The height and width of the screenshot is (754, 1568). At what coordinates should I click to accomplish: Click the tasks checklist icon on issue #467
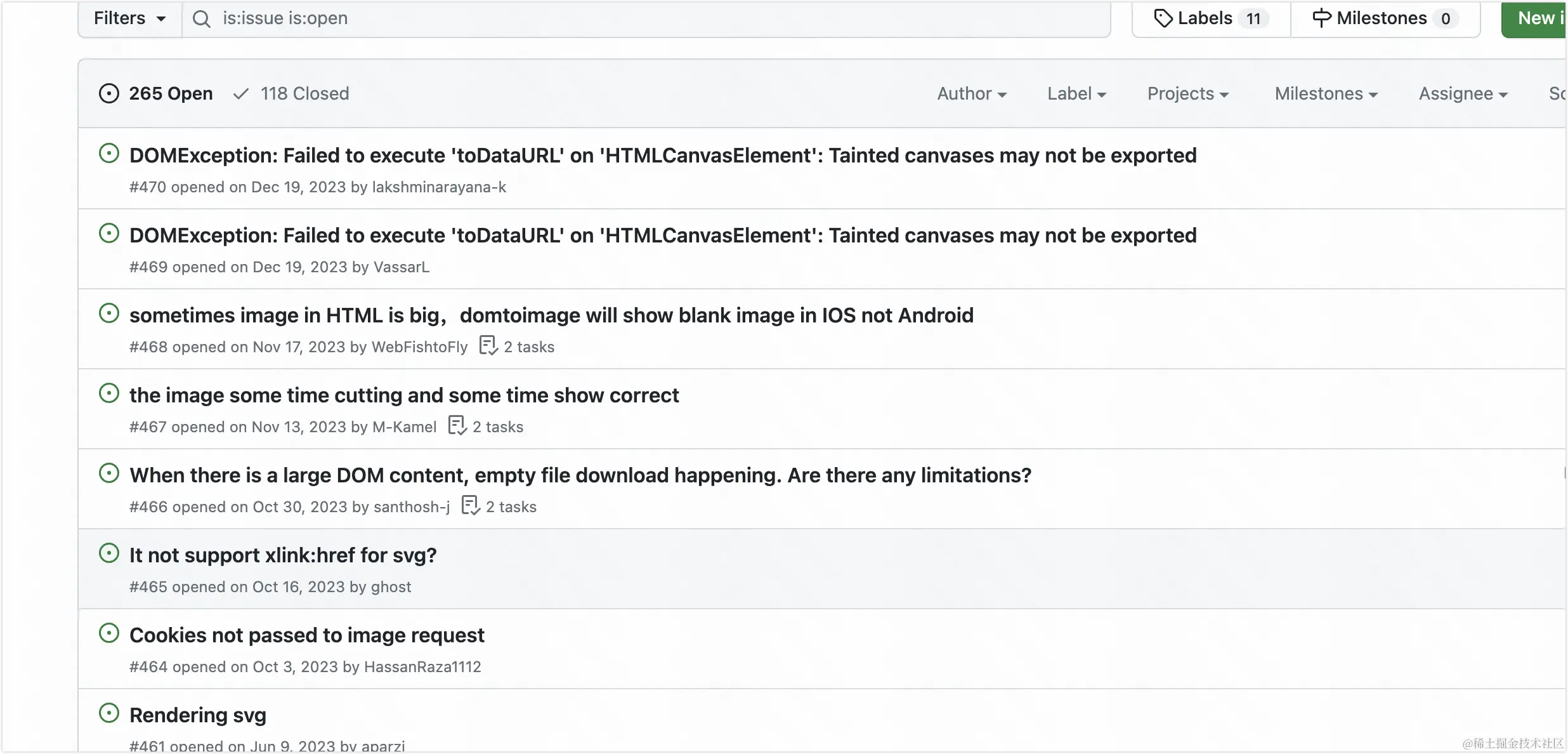point(457,426)
